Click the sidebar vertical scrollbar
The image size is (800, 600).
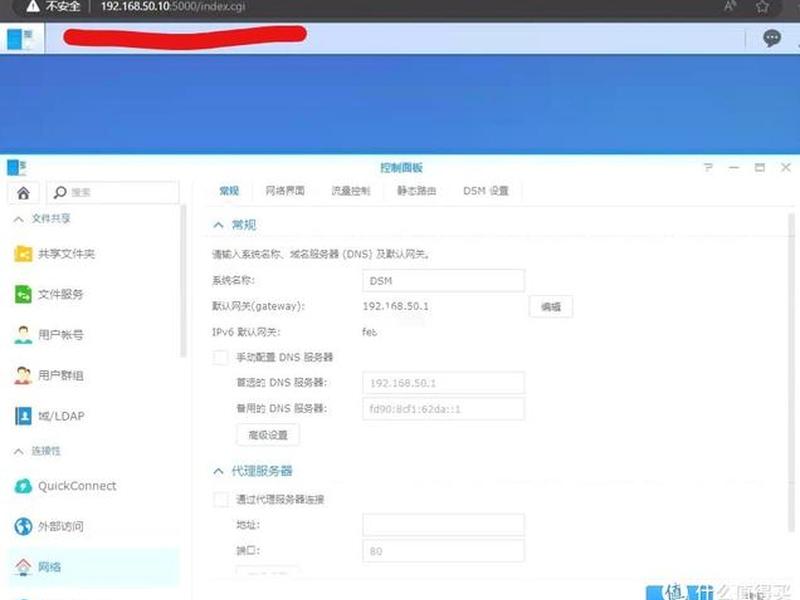[x=183, y=281]
